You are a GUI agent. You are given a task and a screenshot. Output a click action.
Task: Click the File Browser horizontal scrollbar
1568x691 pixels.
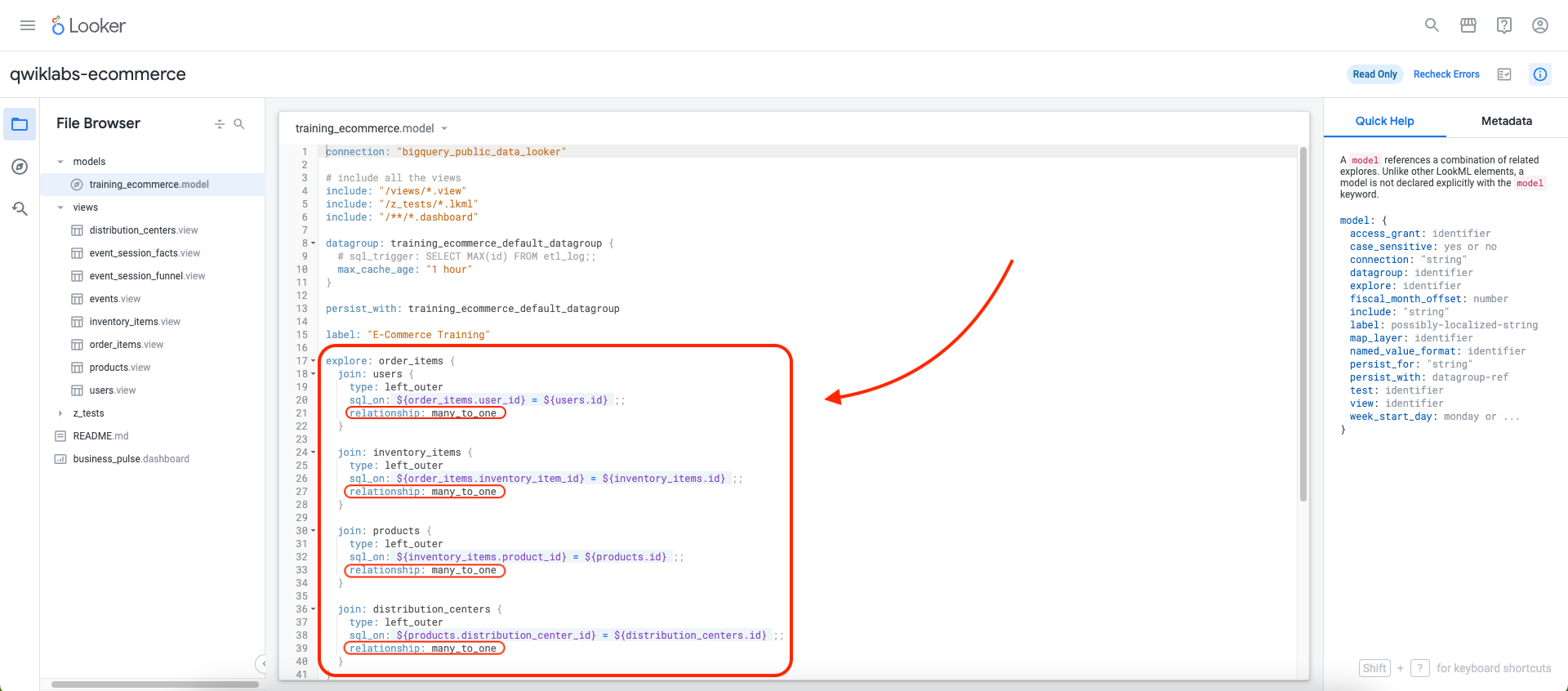point(155,684)
